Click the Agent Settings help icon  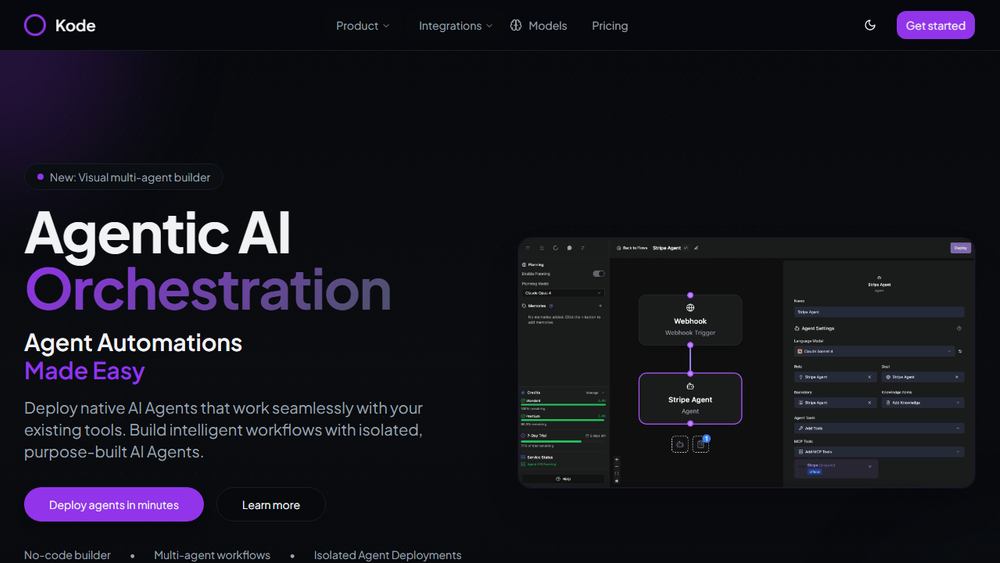[x=959, y=328]
